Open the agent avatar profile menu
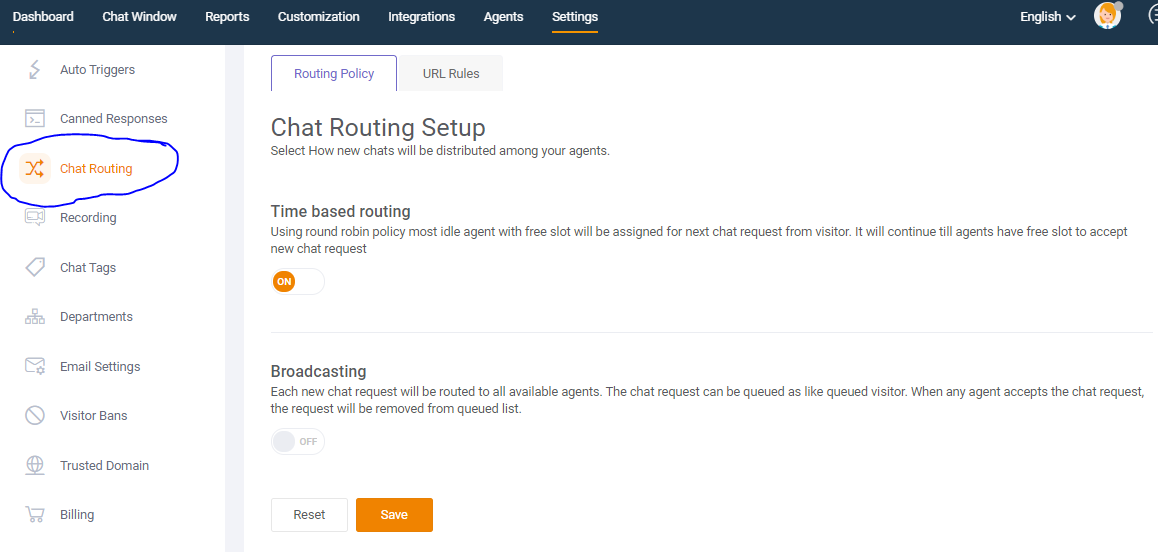Image resolution: width=1158 pixels, height=552 pixels. (x=1107, y=16)
